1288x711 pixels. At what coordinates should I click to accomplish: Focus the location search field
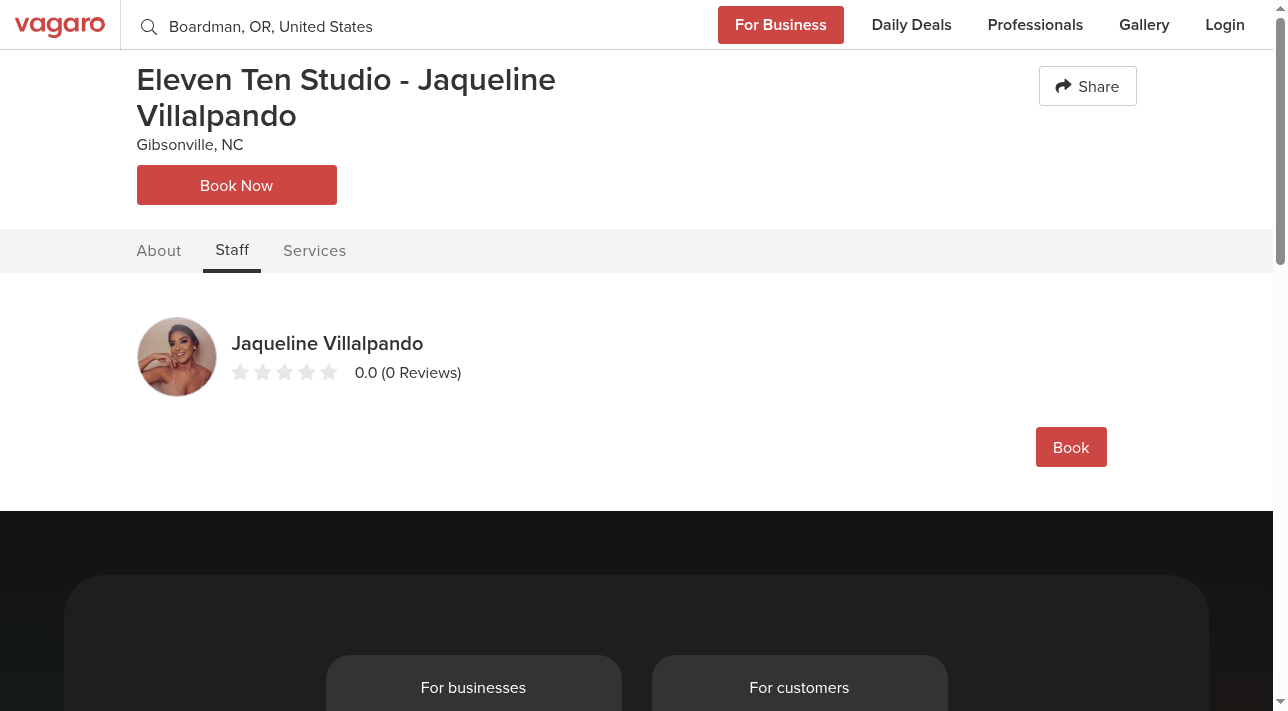420,27
